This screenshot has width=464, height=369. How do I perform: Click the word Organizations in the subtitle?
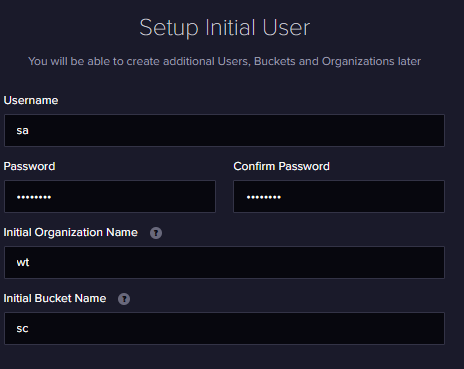pyautogui.click(x=358, y=62)
